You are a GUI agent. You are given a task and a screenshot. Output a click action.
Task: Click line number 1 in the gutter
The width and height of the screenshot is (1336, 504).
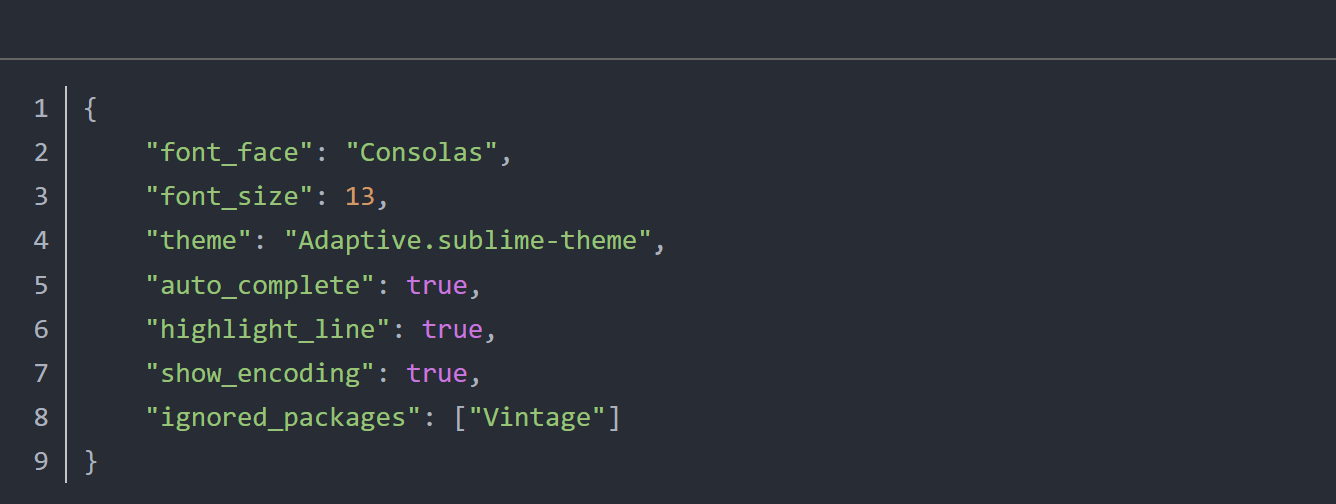[40, 109]
